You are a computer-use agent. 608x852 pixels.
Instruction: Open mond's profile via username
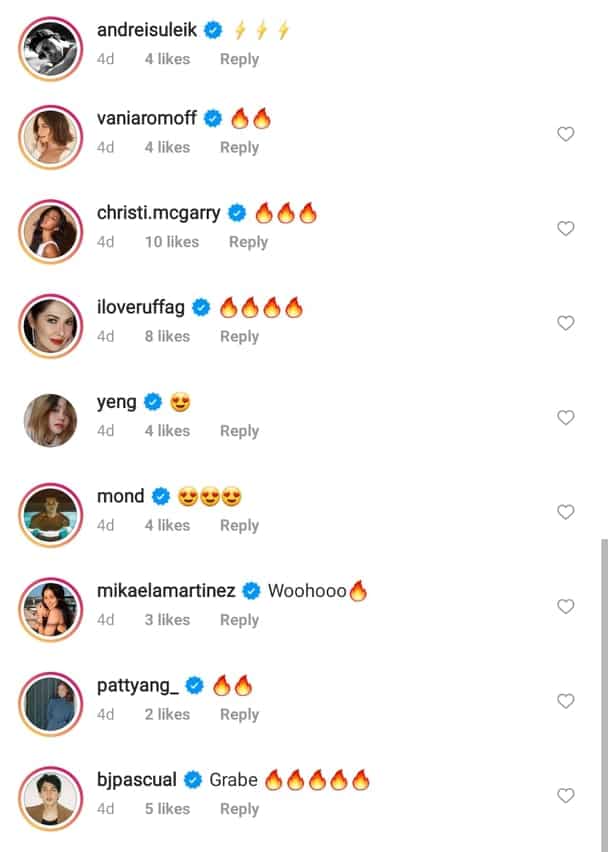(x=121, y=496)
